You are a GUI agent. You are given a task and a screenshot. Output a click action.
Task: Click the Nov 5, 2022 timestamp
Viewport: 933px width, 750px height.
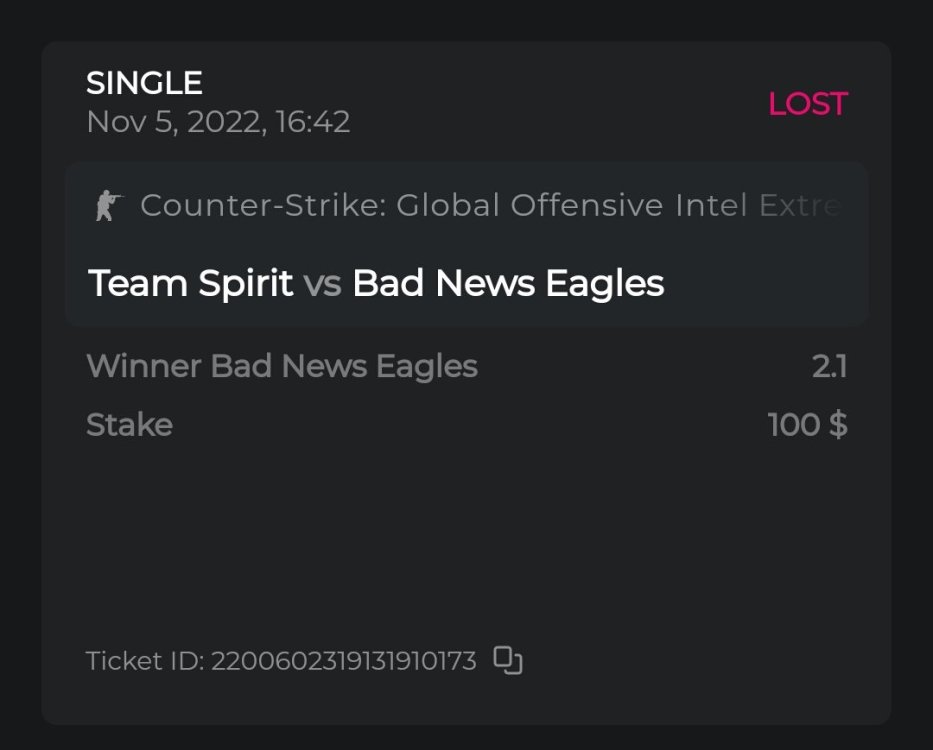click(180, 122)
